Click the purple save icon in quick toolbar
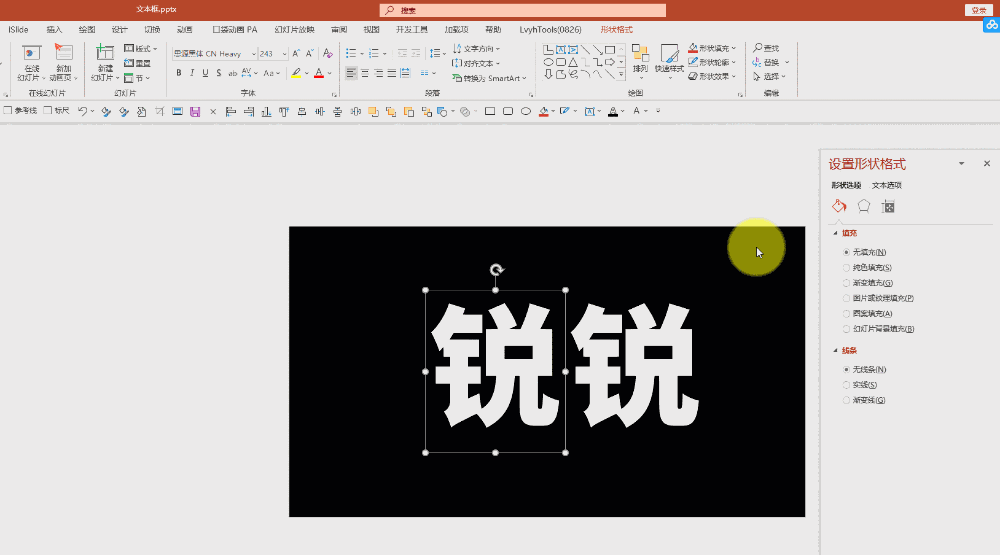This screenshot has width=1000, height=555. click(195, 112)
